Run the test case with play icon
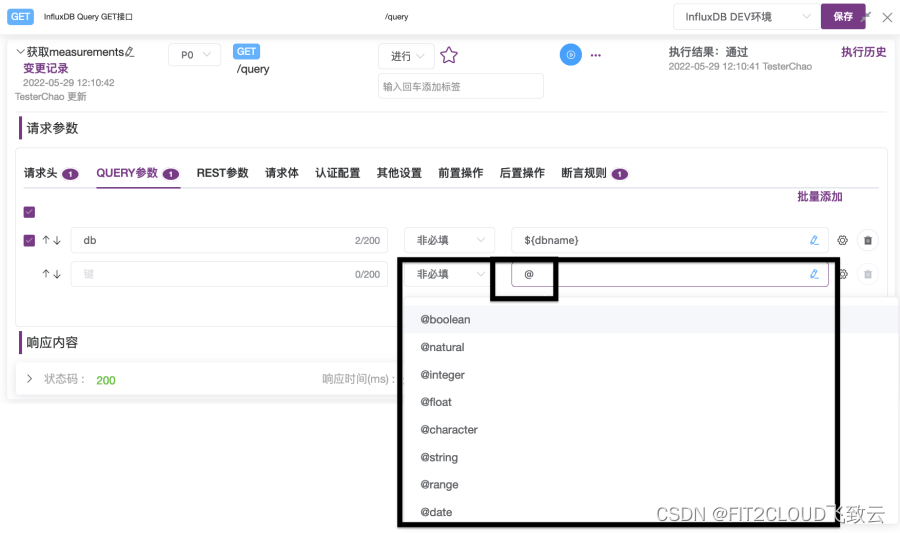The width and height of the screenshot is (900, 533). [571, 55]
